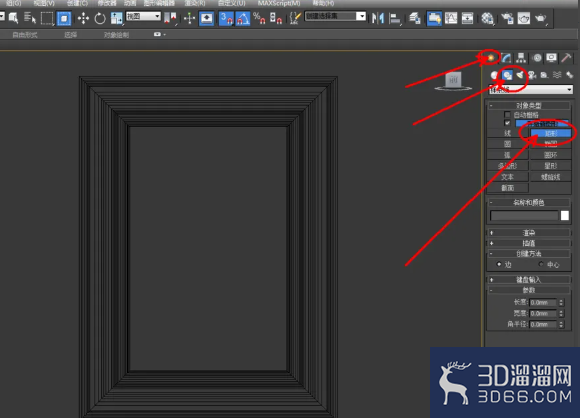Open the Material Editor
This screenshot has width=580, height=418.
pyautogui.click(x=488, y=18)
